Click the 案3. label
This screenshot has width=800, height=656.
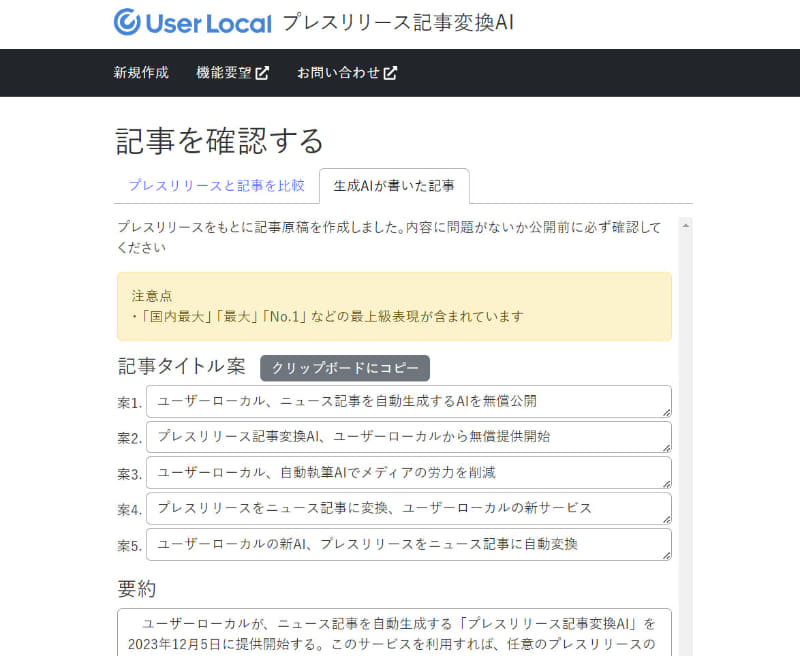tap(130, 474)
